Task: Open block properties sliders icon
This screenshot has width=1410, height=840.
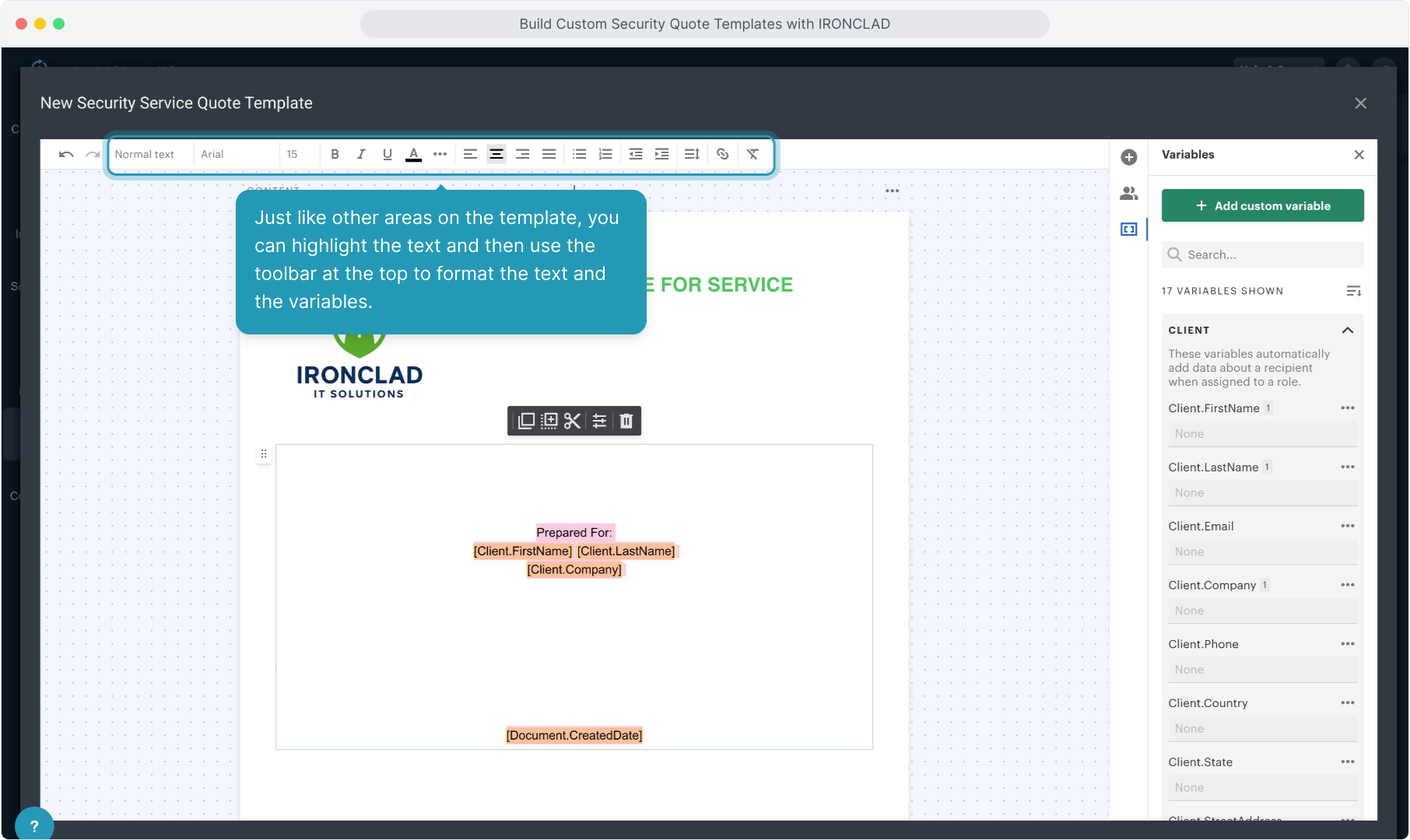Action: 599,421
